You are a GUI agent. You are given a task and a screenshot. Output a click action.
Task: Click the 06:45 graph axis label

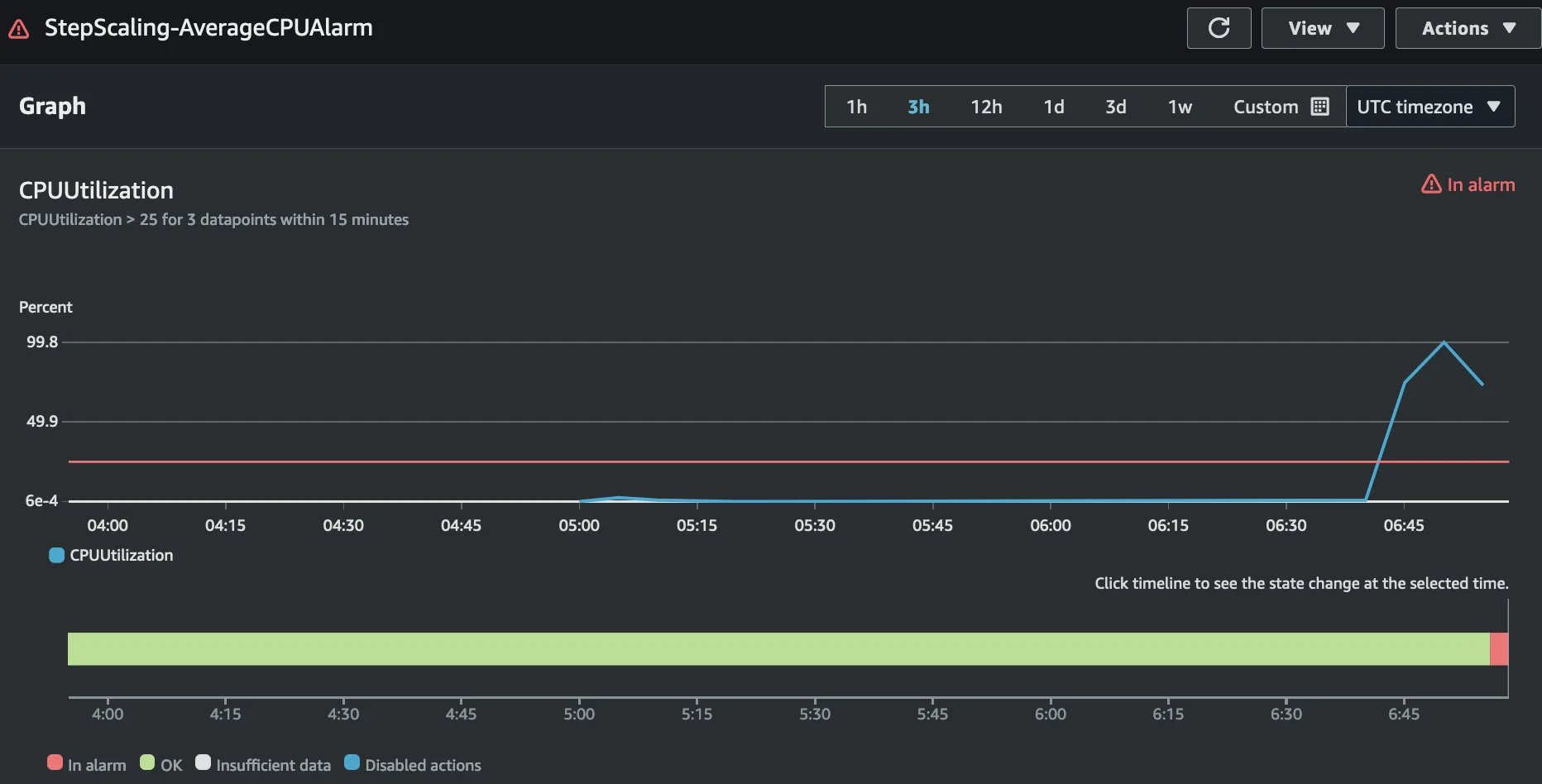[x=1404, y=525]
